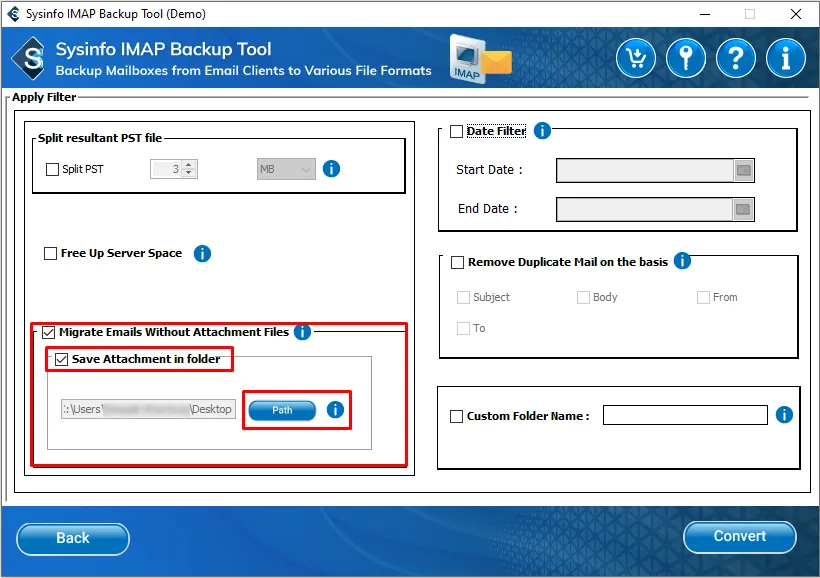Show info for Date Filter
The width and height of the screenshot is (820, 578).
[542, 130]
